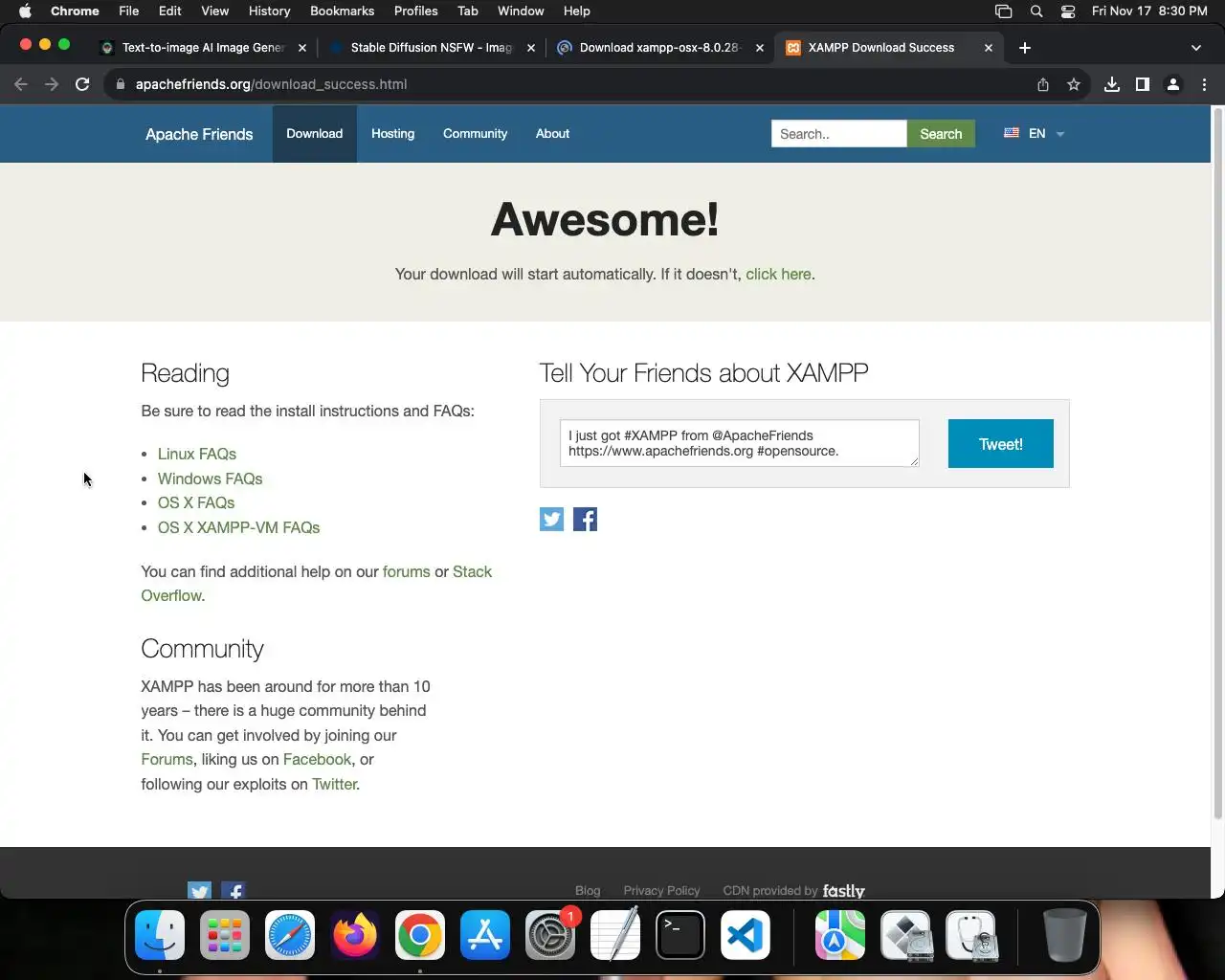Viewport: 1225px width, 980px height.
Task: Click the footer Twitter icon
Action: [199, 891]
